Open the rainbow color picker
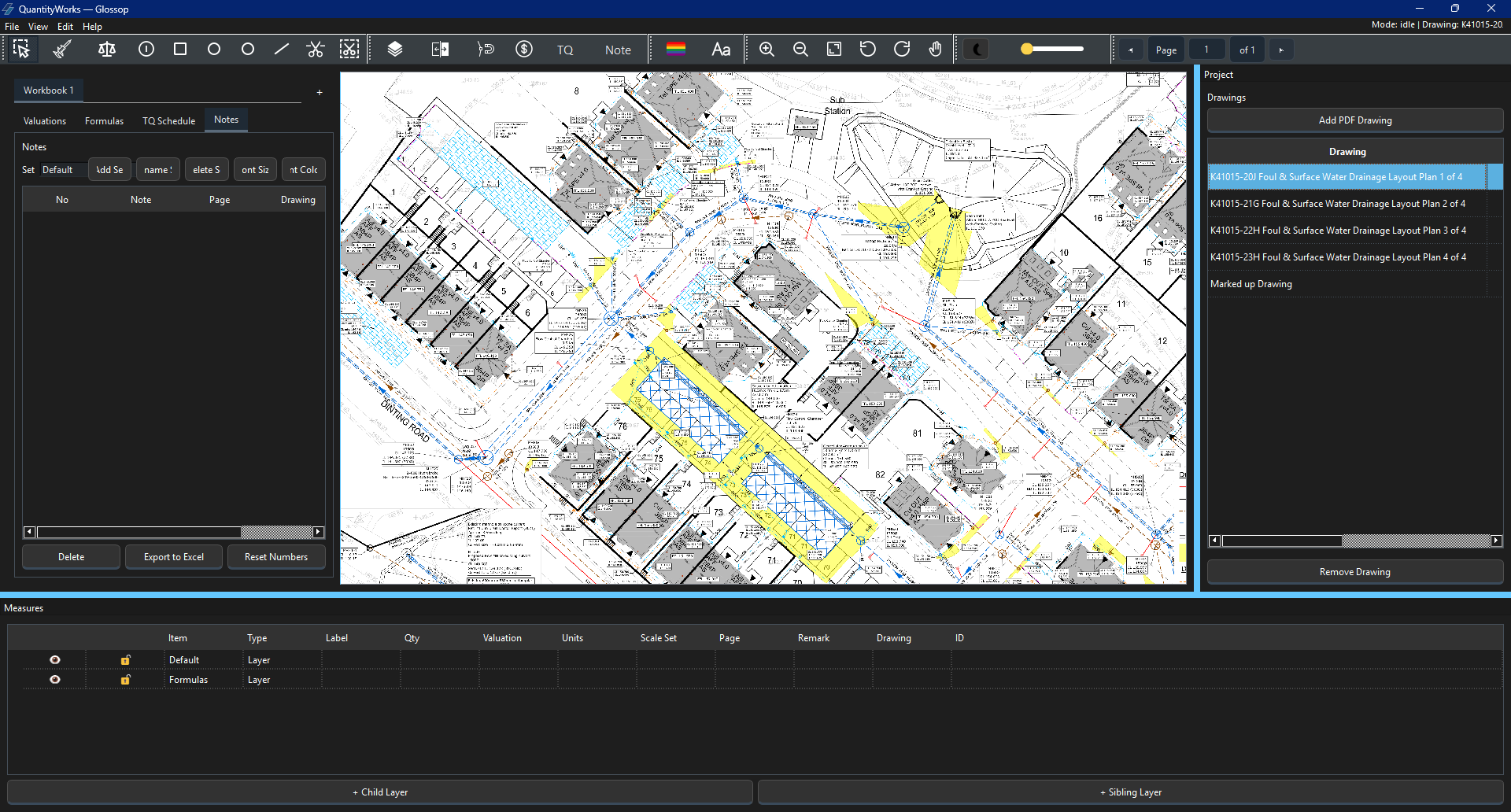The width and height of the screenshot is (1511, 812). pos(675,50)
